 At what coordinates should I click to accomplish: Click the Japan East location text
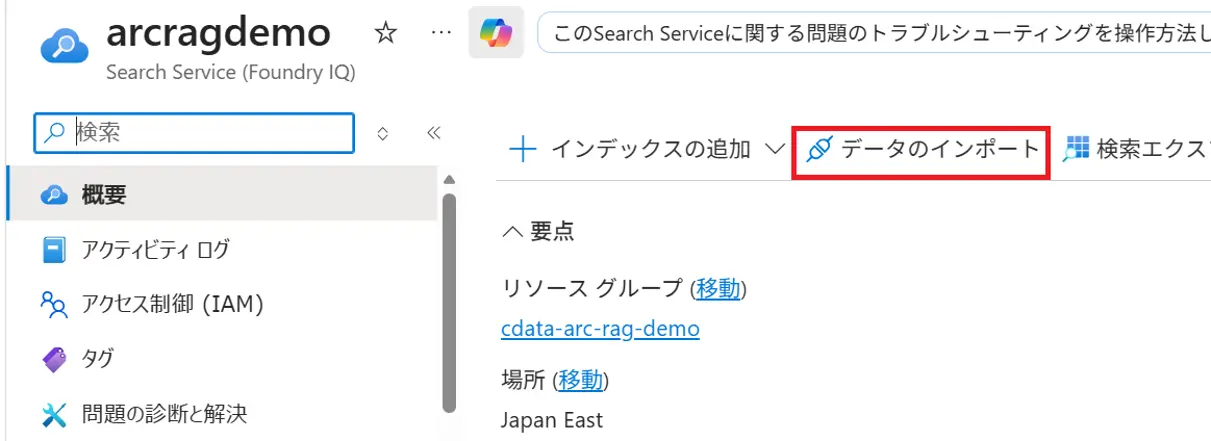[x=552, y=420]
